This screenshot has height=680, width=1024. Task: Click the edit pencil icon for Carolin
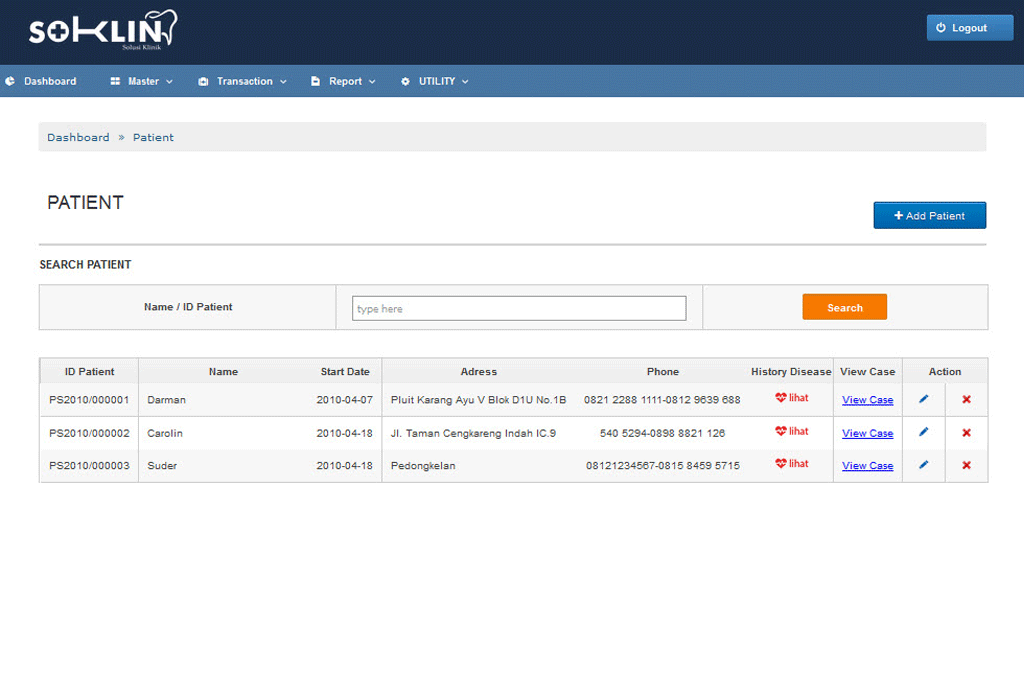pos(924,432)
